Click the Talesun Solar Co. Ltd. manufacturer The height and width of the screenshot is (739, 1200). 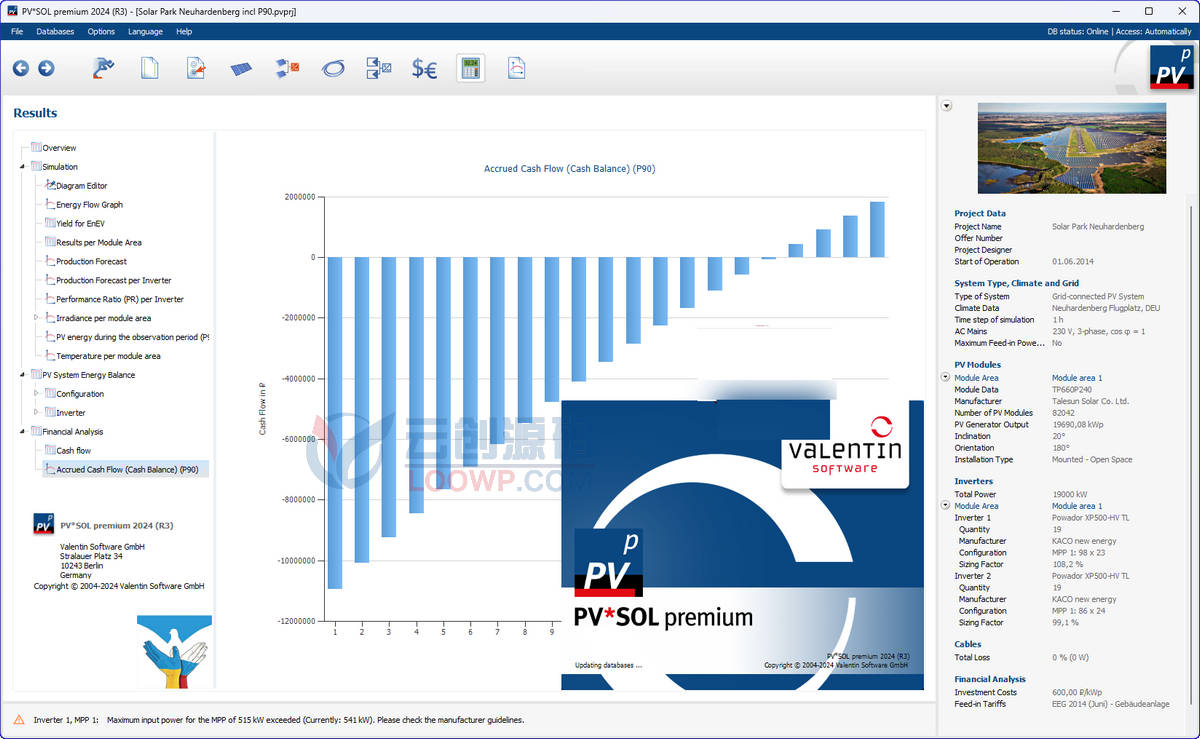[1090, 401]
